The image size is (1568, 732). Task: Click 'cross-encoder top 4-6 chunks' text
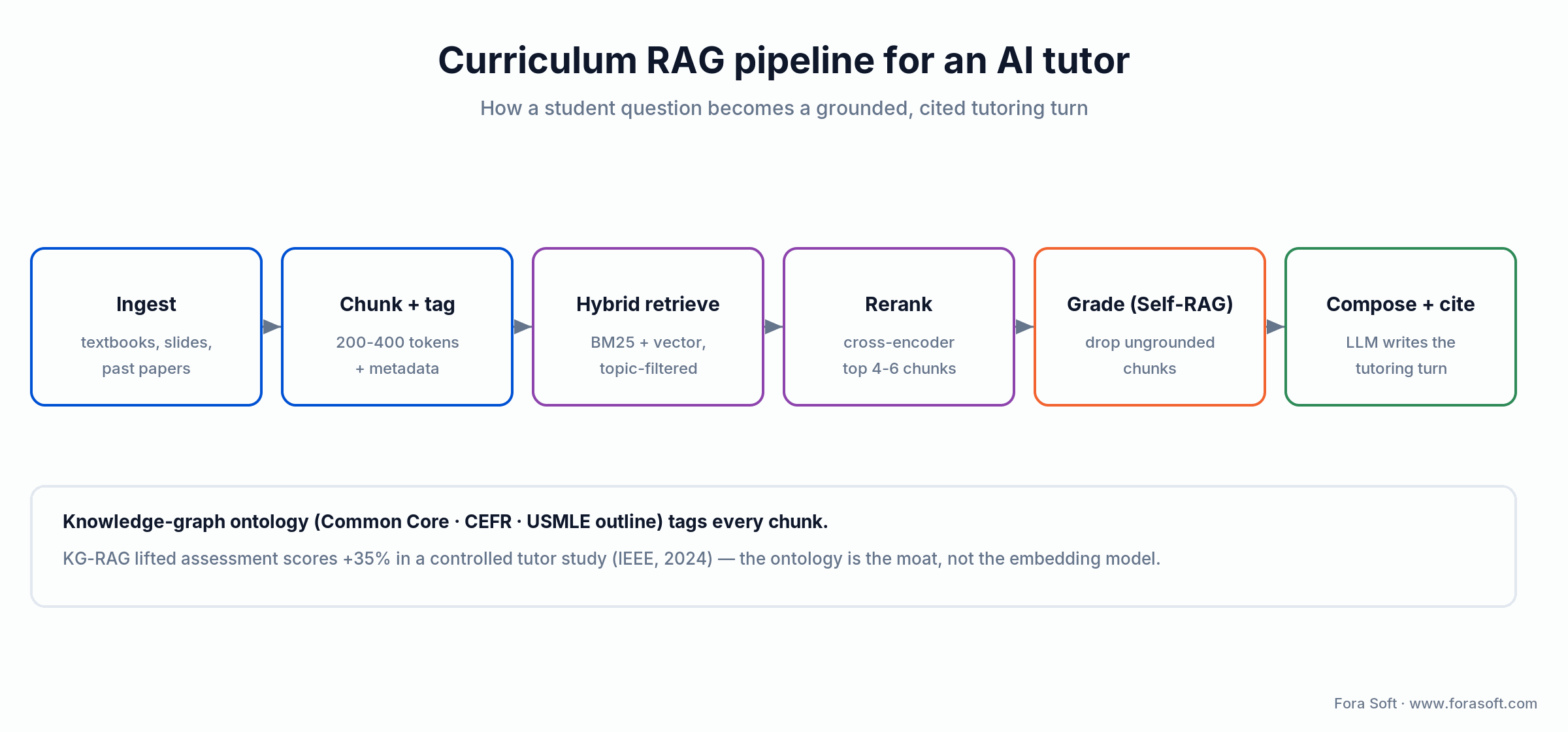[899, 356]
